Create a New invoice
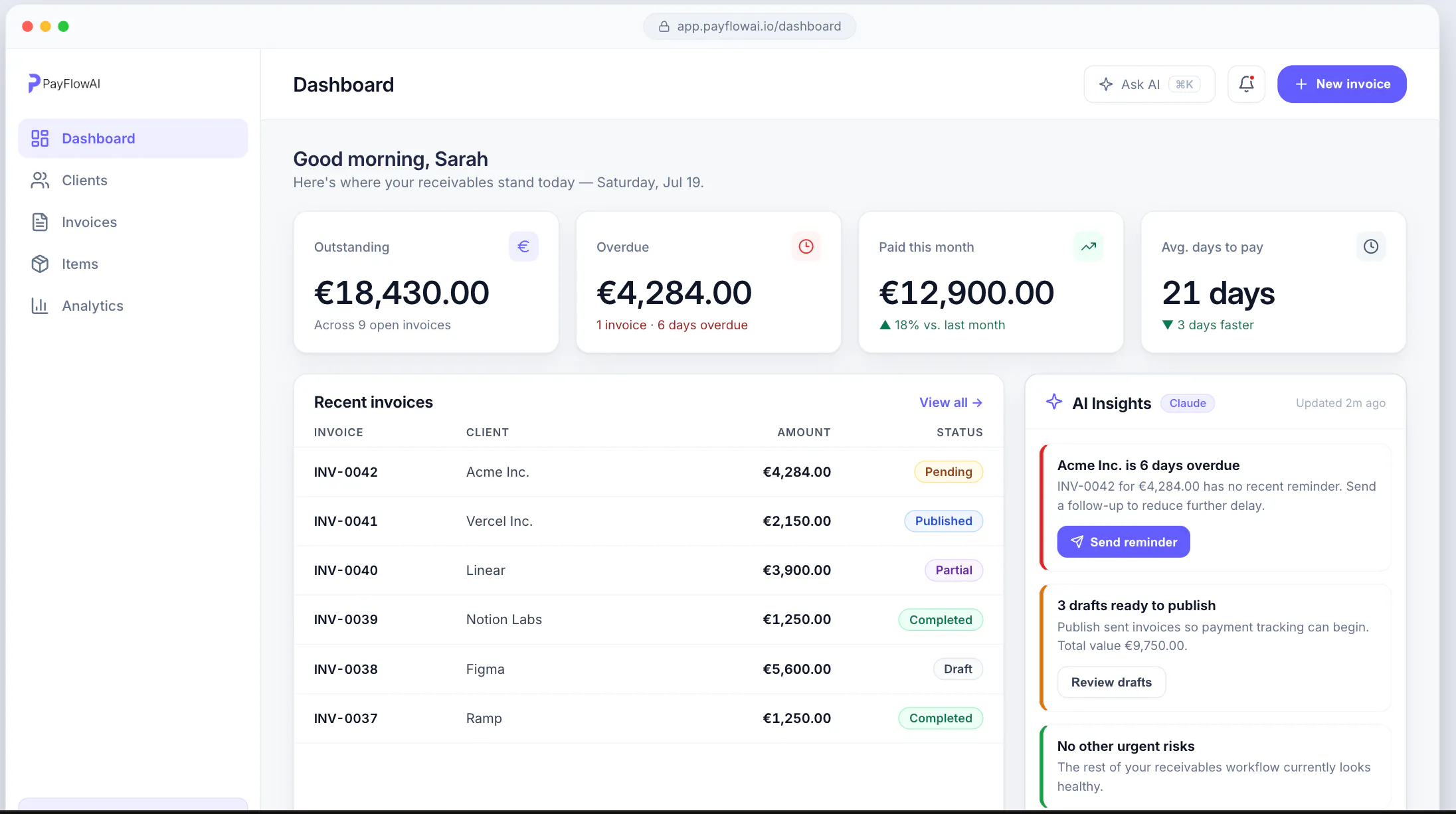This screenshot has width=1456, height=814. pos(1342,84)
